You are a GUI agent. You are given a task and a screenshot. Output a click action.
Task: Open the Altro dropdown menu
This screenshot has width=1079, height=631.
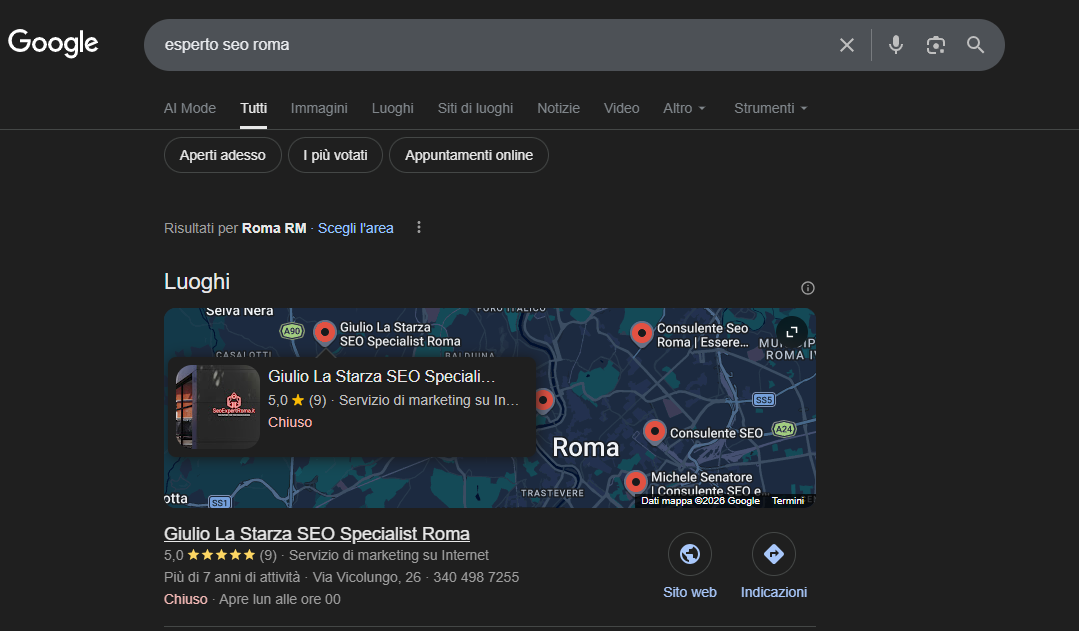[684, 108]
